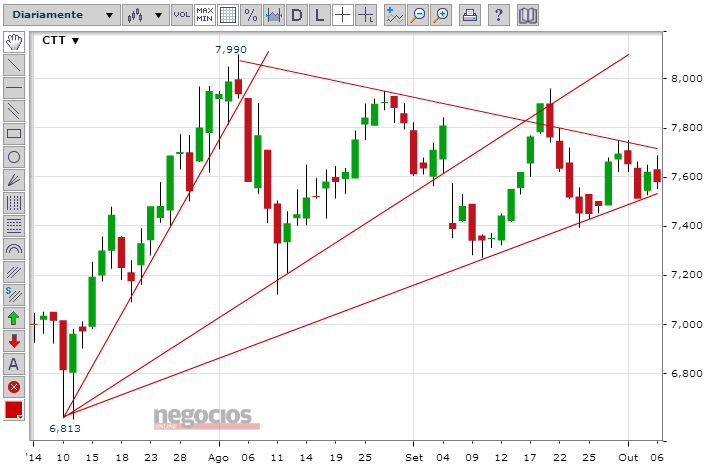The image size is (712, 470).
Task: Select the horizontal retracement lines tool
Action: coord(14,226)
